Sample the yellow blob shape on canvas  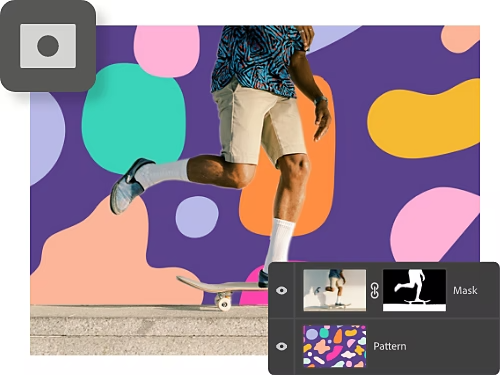pyautogui.click(x=423, y=120)
